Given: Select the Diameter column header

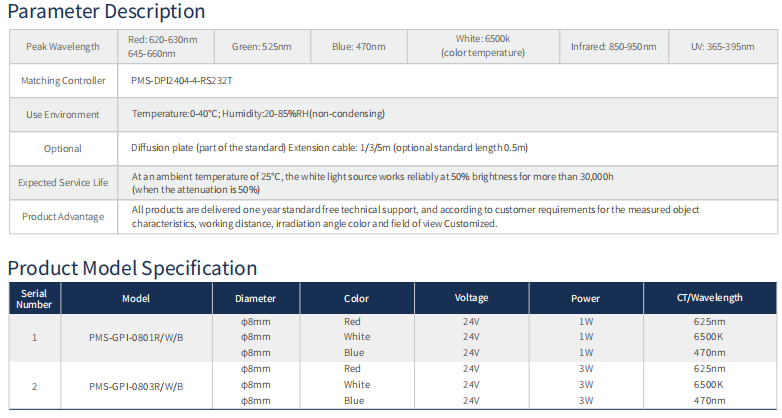Looking at the screenshot, I should (x=255, y=298).
